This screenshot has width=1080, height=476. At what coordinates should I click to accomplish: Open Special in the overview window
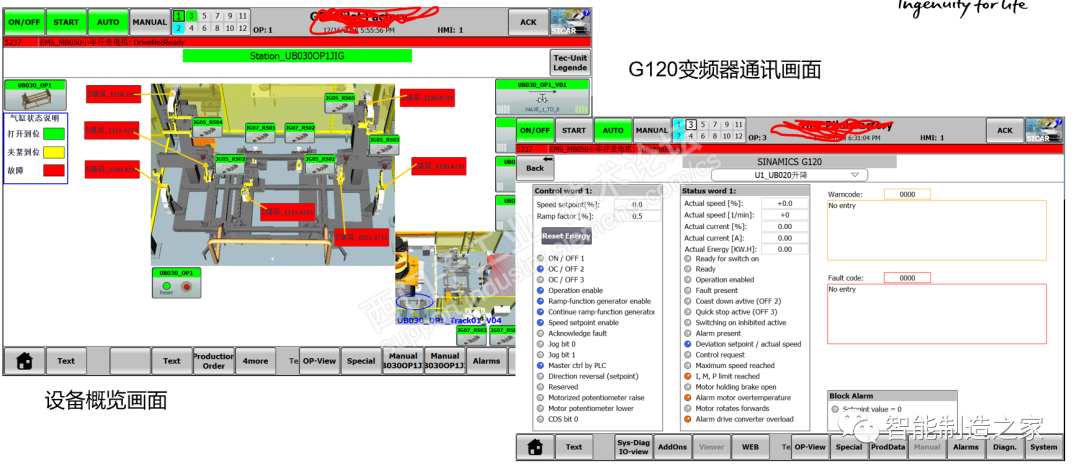[x=361, y=361]
